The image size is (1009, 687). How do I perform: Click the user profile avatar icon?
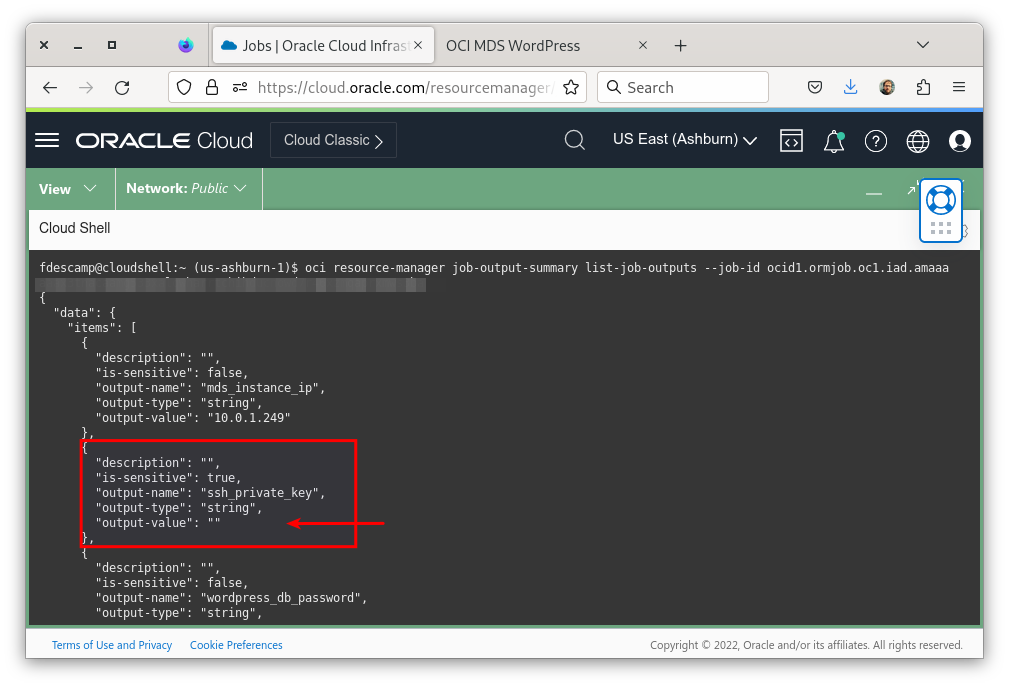959,141
